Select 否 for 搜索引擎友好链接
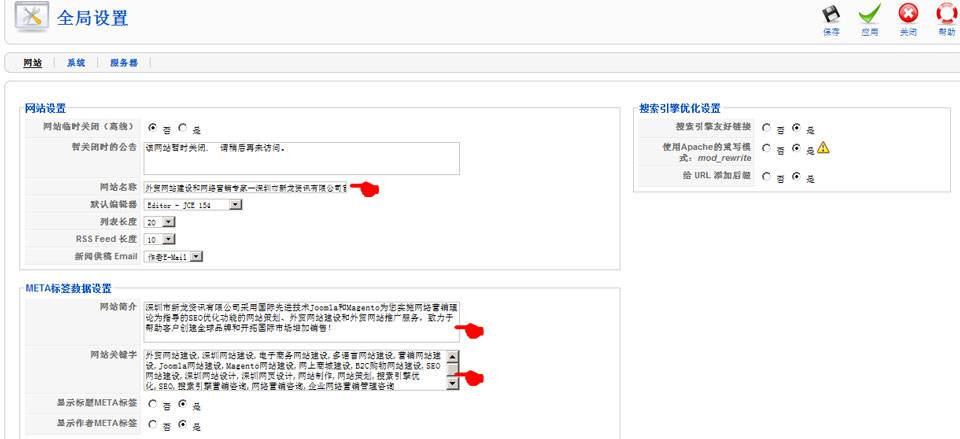Screen dimensions: 960x439 (x=767, y=128)
